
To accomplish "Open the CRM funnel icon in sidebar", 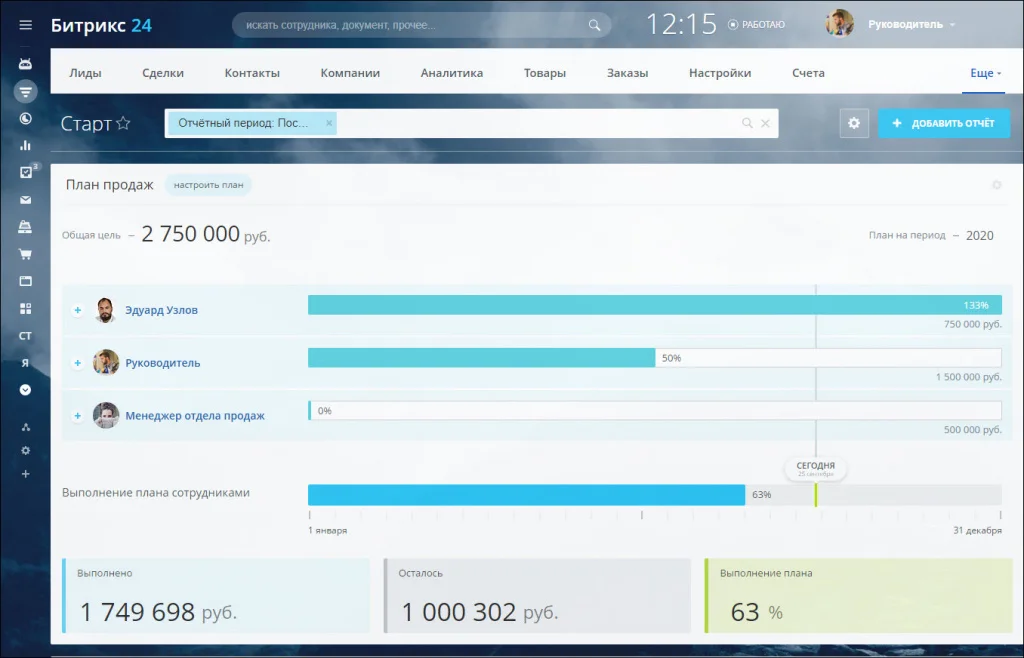I will pyautogui.click(x=26, y=91).
